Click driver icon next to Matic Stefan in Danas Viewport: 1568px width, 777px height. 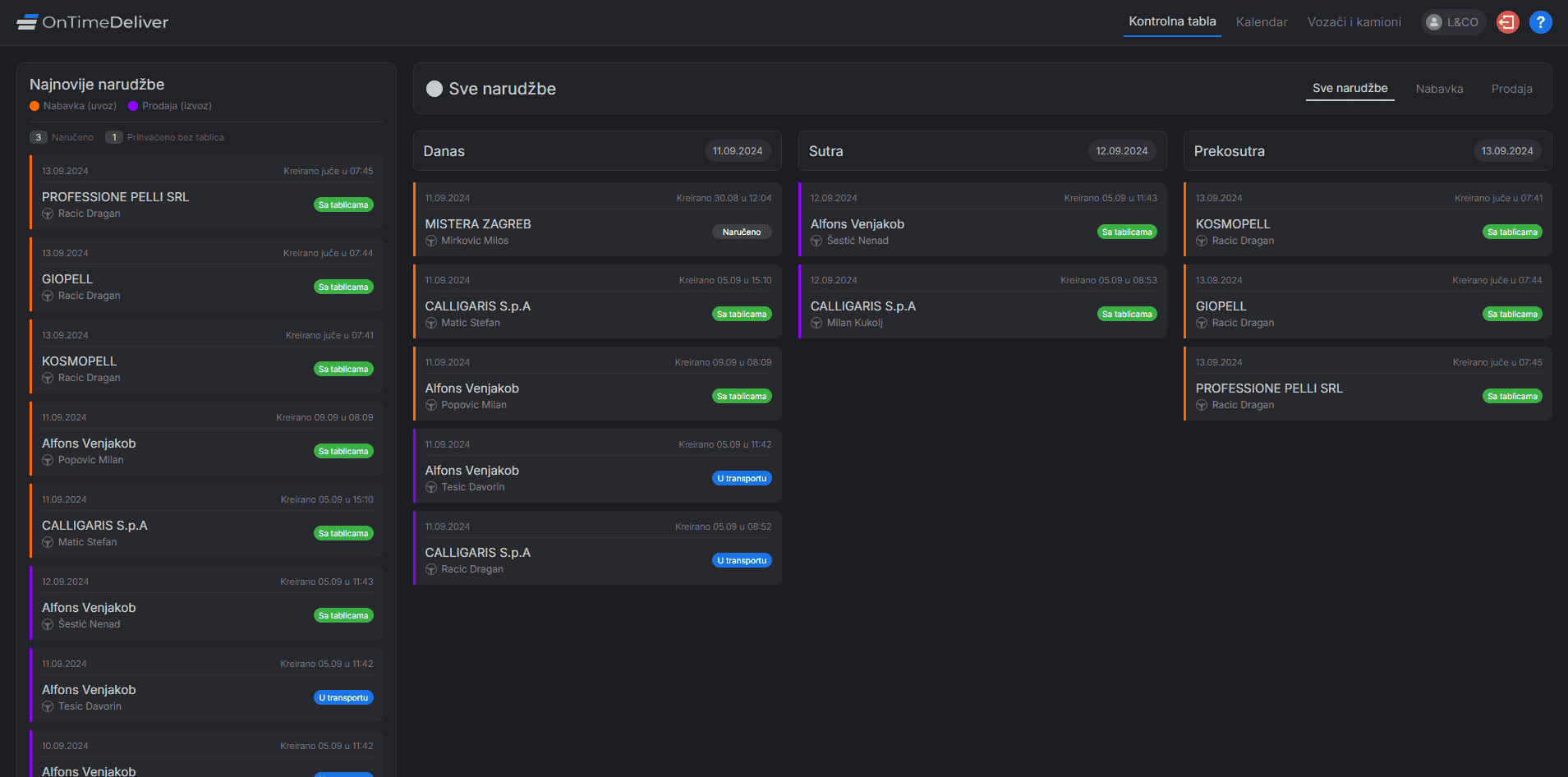tap(431, 323)
